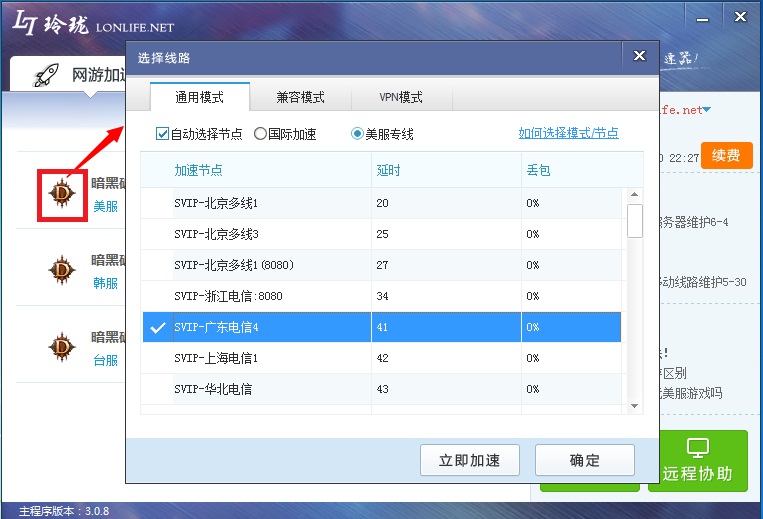Click the 美服 link under first game

pyautogui.click(x=106, y=206)
